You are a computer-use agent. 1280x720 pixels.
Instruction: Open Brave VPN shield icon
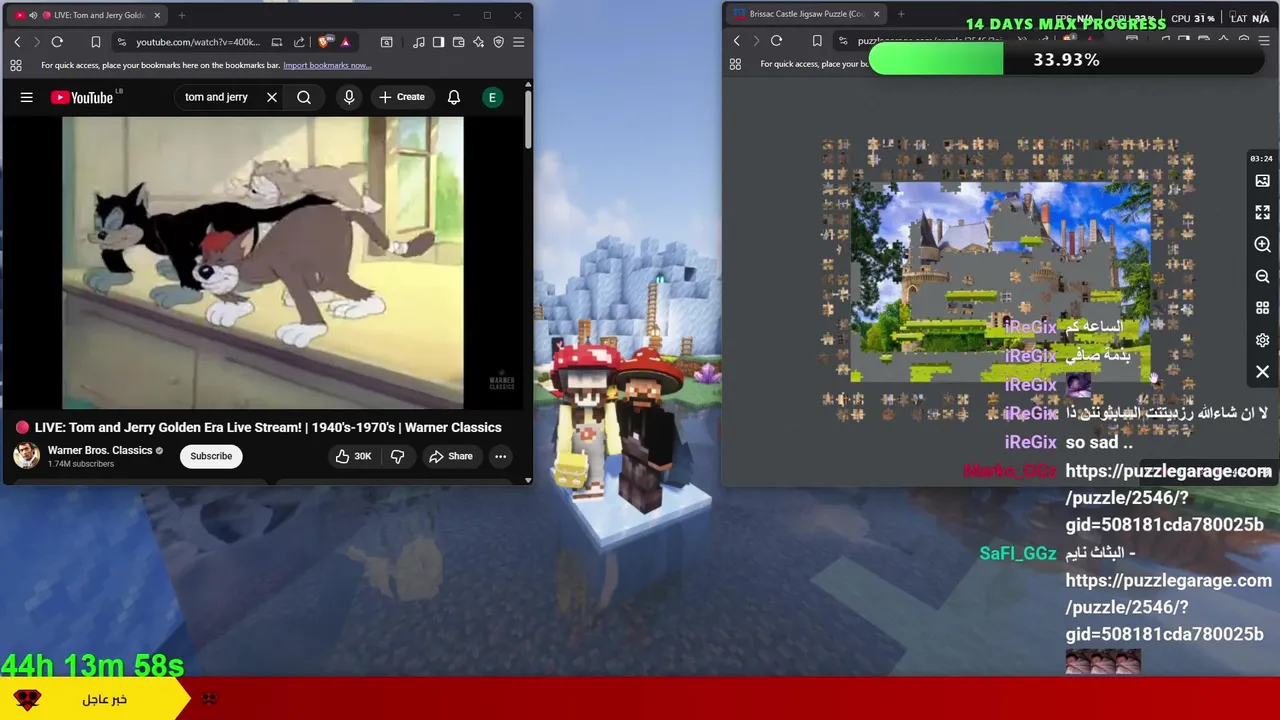coord(499,42)
